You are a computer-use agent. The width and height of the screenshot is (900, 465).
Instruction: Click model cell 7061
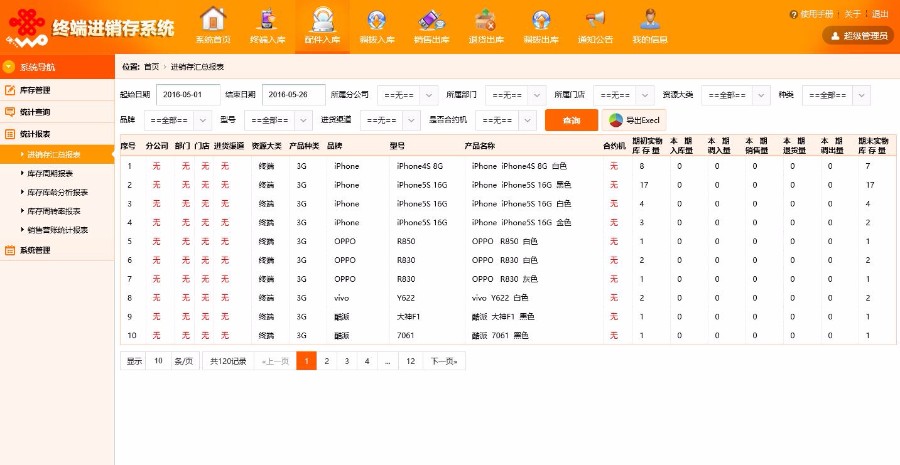click(405, 336)
